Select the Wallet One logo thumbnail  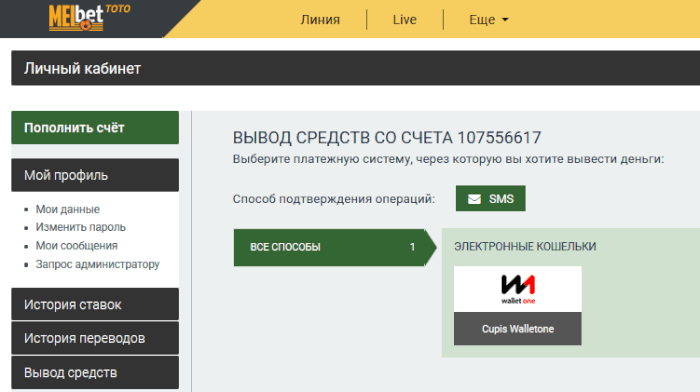pyautogui.click(x=517, y=289)
